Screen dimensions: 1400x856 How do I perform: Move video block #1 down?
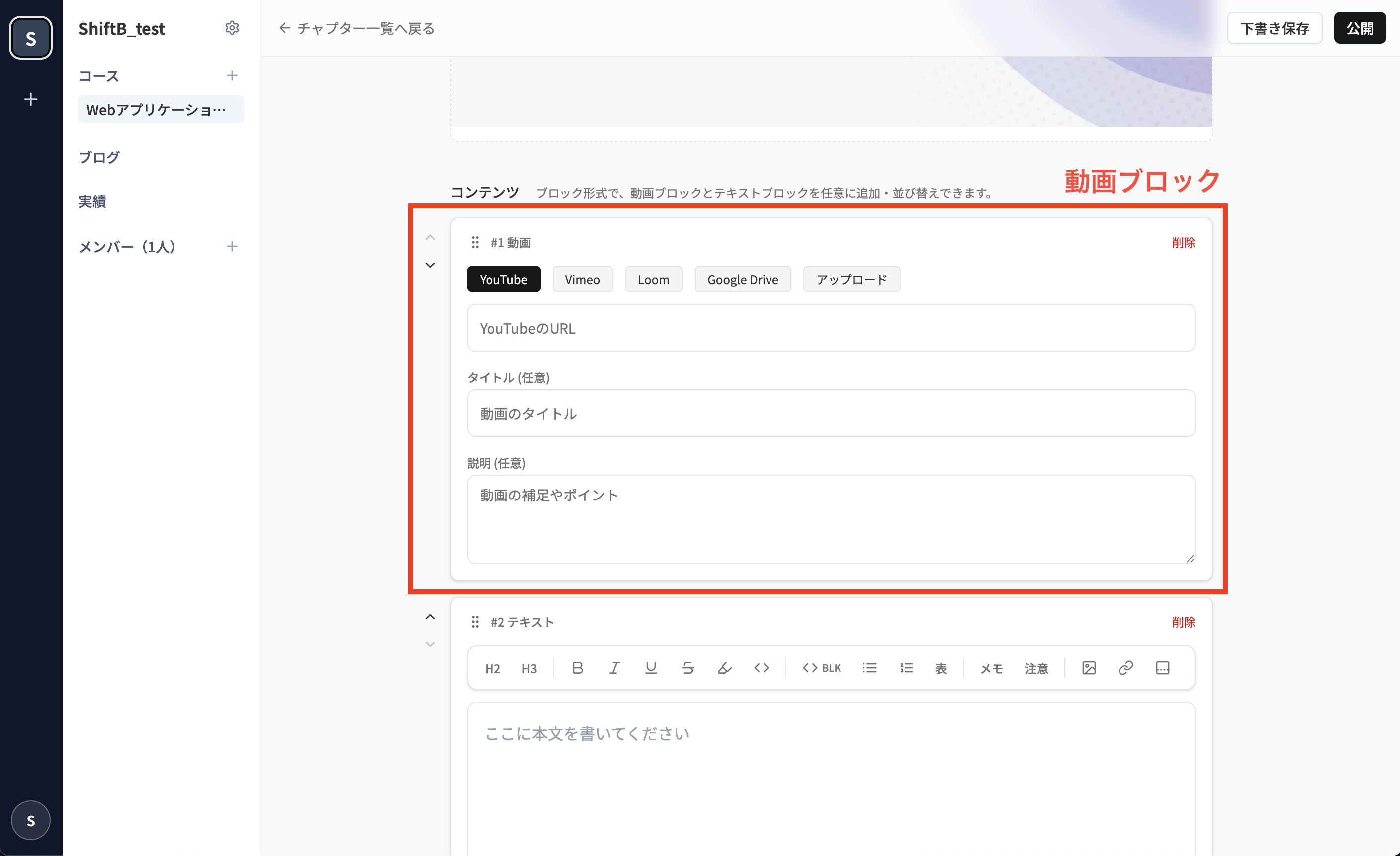[x=430, y=265]
